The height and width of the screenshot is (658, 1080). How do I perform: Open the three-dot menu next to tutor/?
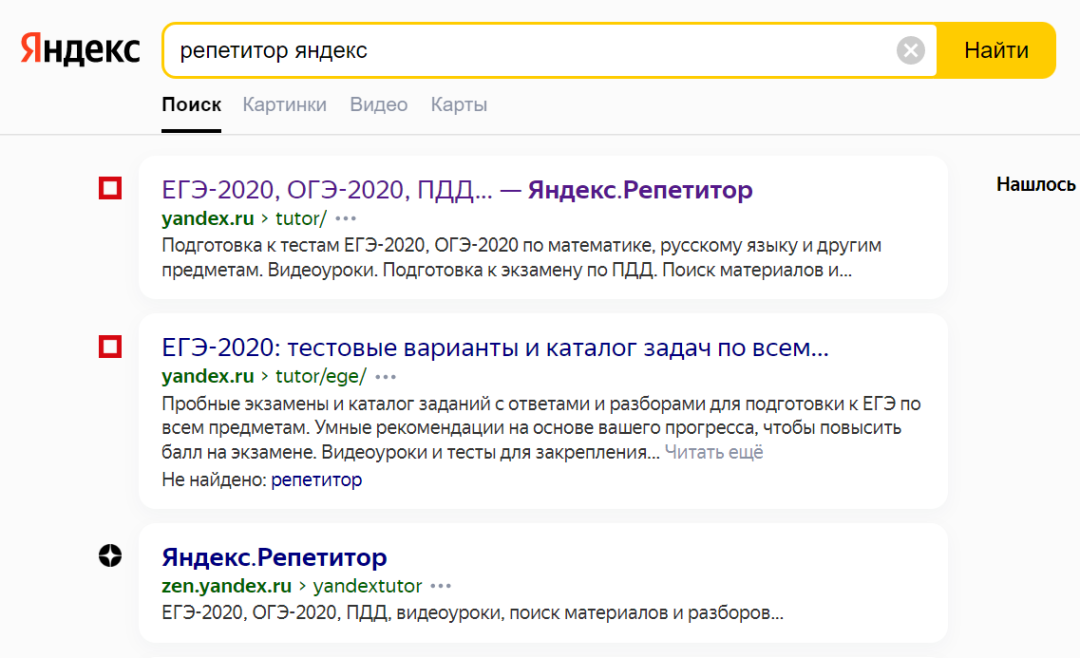click(x=346, y=219)
